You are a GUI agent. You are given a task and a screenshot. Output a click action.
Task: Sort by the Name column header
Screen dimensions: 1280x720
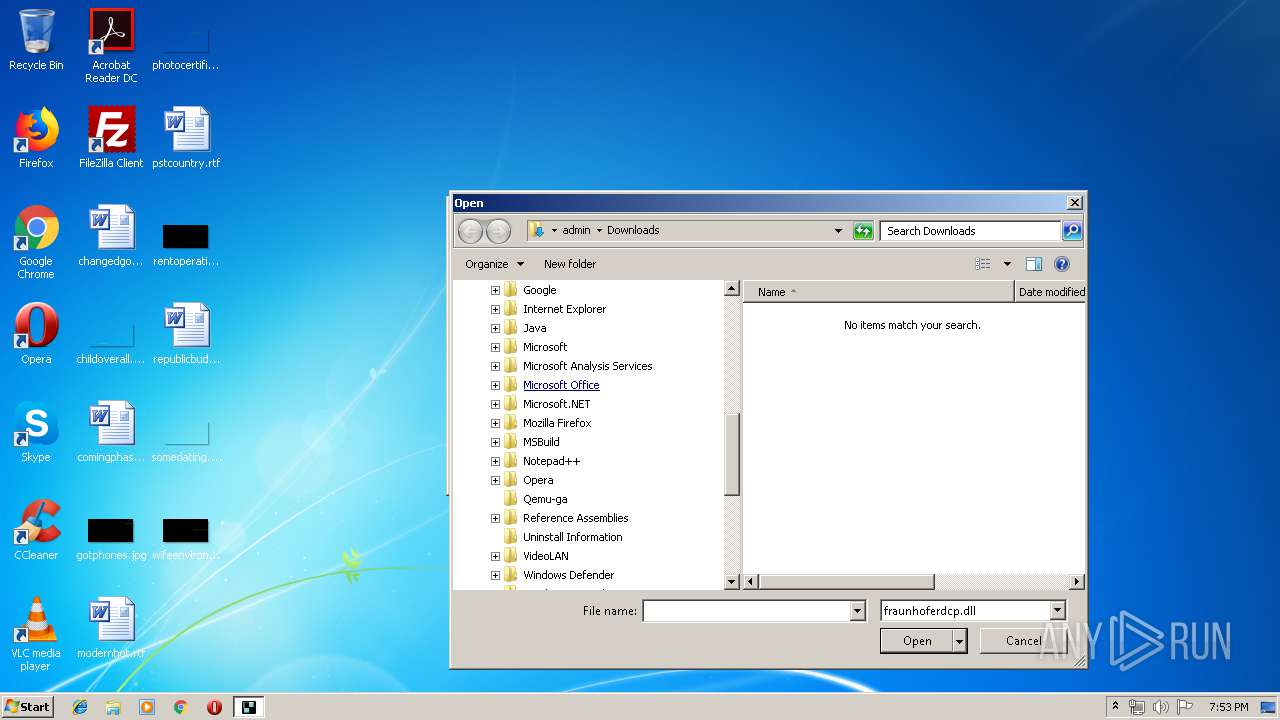coord(878,292)
